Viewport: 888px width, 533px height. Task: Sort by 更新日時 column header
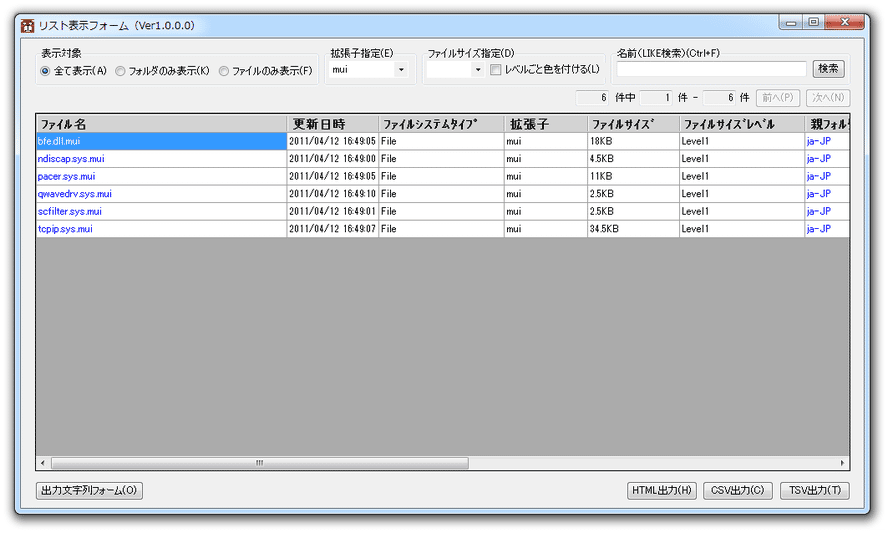pos(333,123)
